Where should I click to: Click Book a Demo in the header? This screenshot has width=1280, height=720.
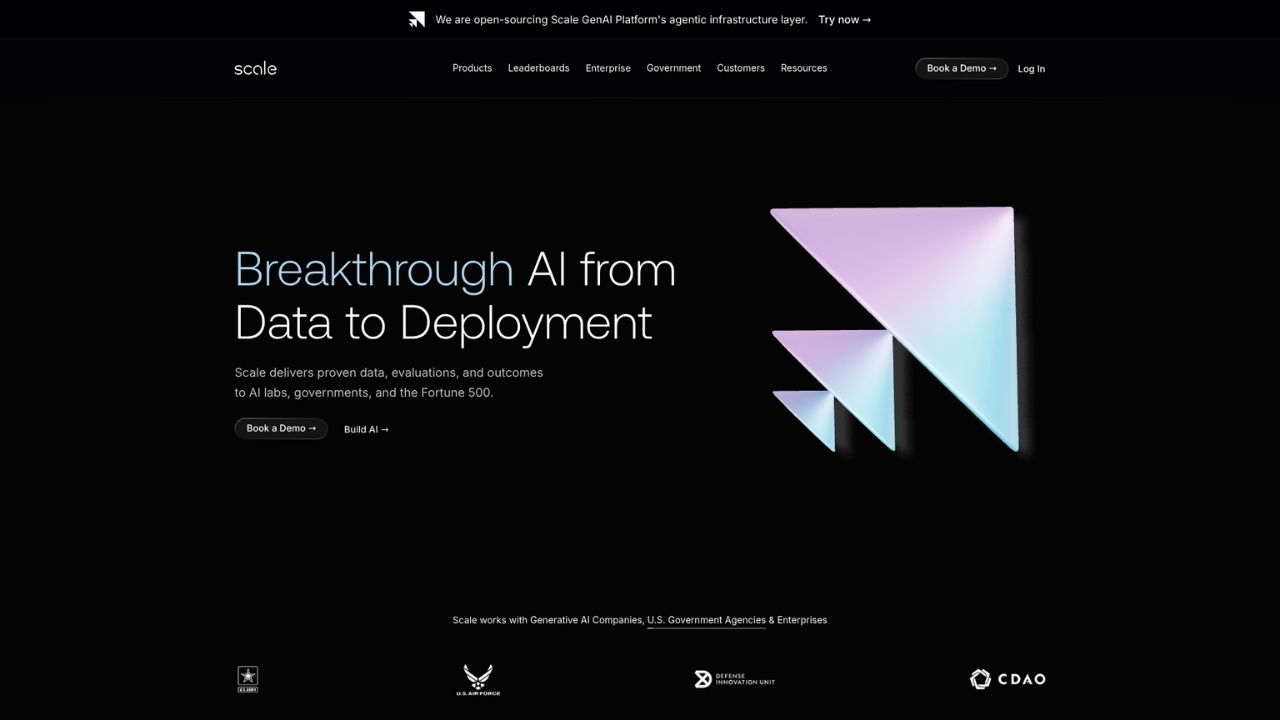pos(961,68)
